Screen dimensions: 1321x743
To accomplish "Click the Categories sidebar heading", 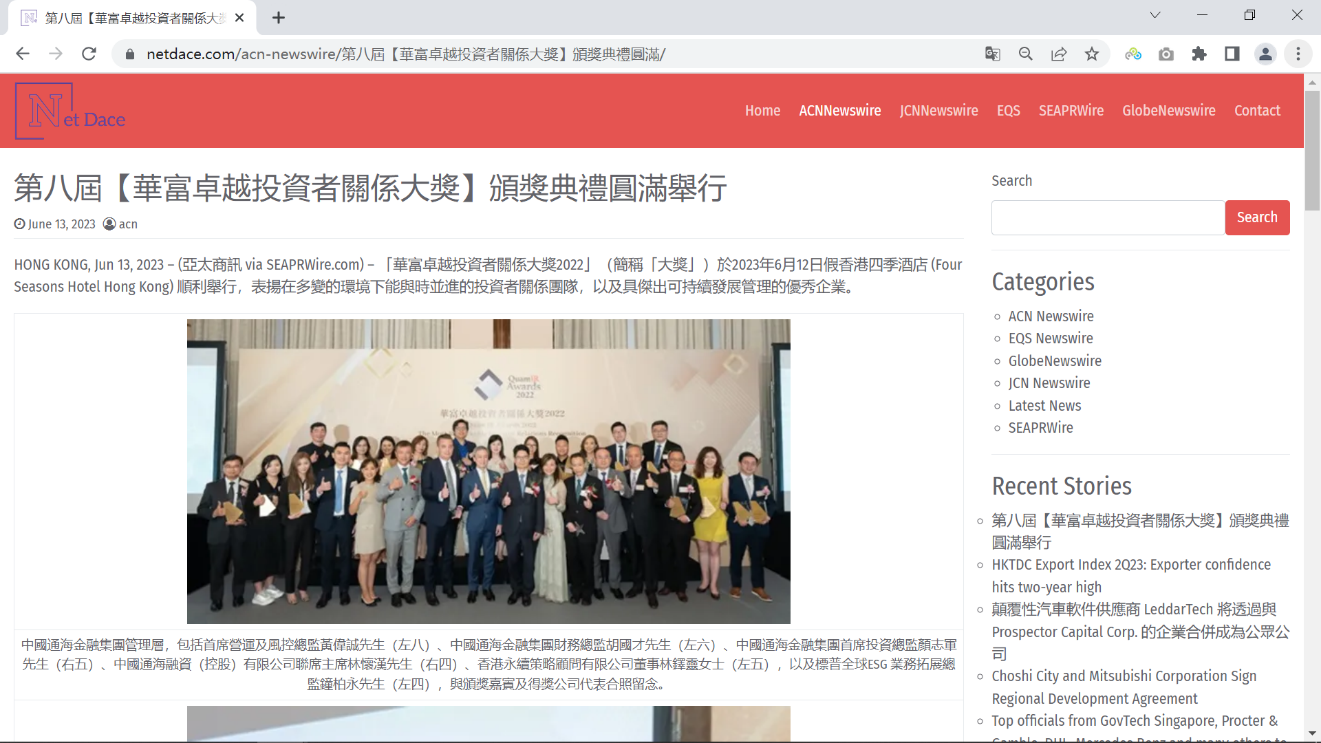I will click(1043, 282).
